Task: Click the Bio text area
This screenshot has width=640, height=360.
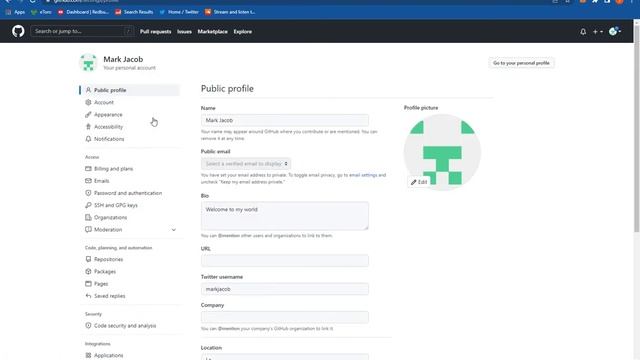Action: pos(285,216)
